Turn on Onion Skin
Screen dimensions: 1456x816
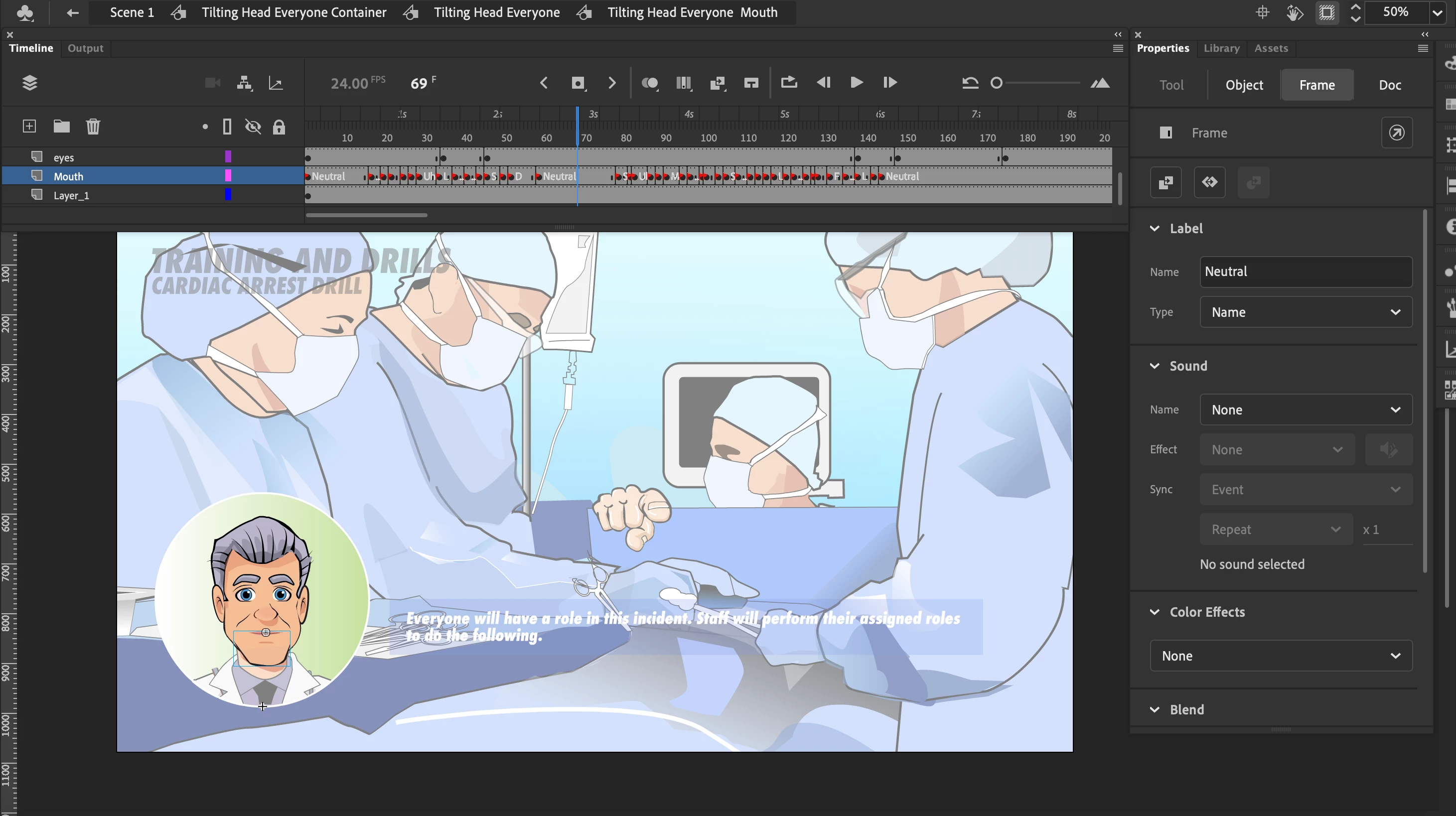tap(649, 83)
